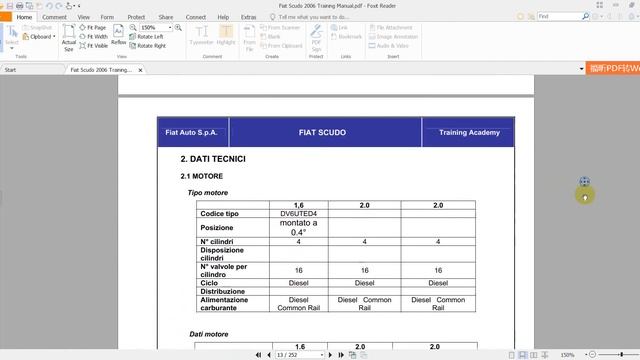Rotate the page right

147,46
